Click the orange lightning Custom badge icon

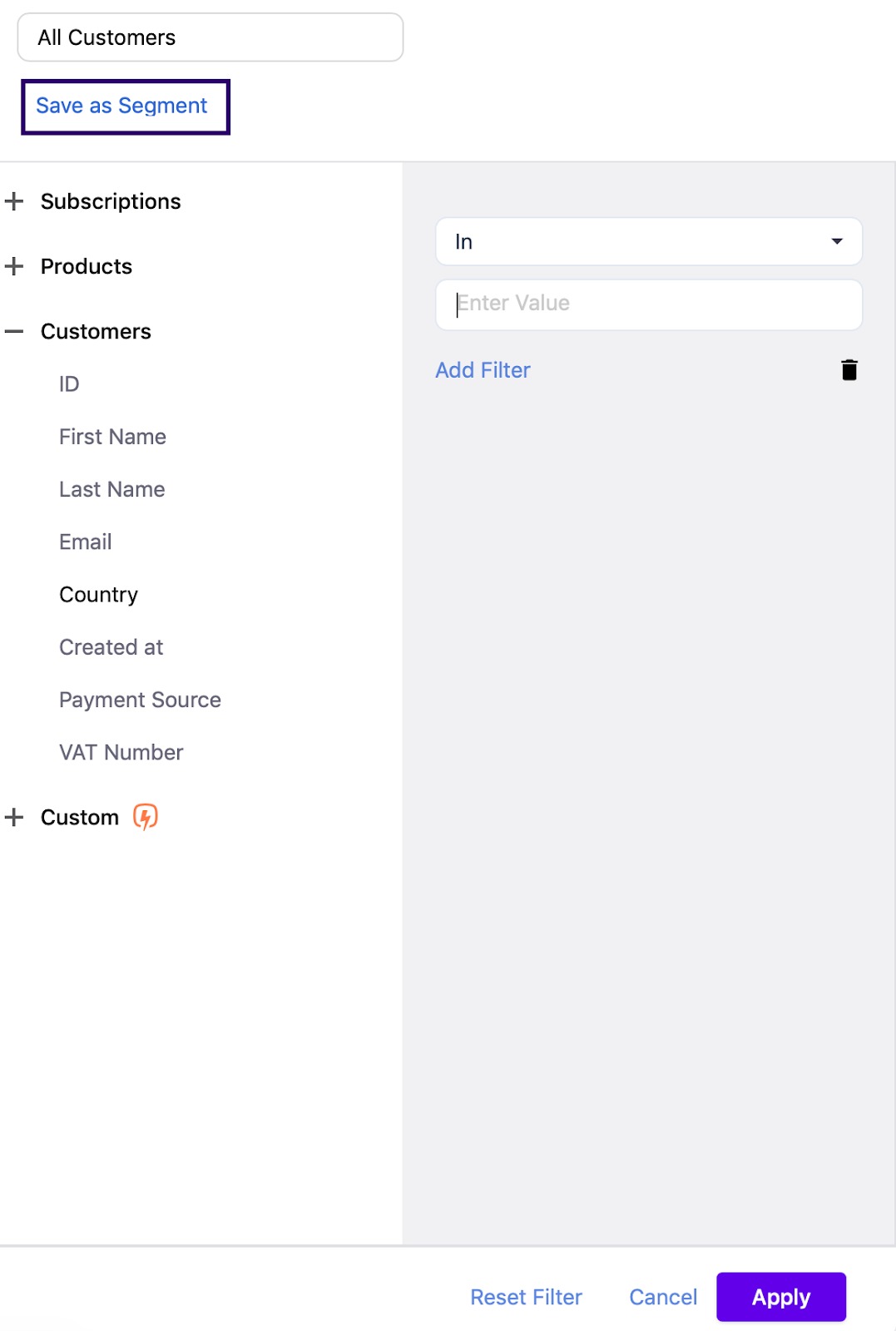point(146,817)
